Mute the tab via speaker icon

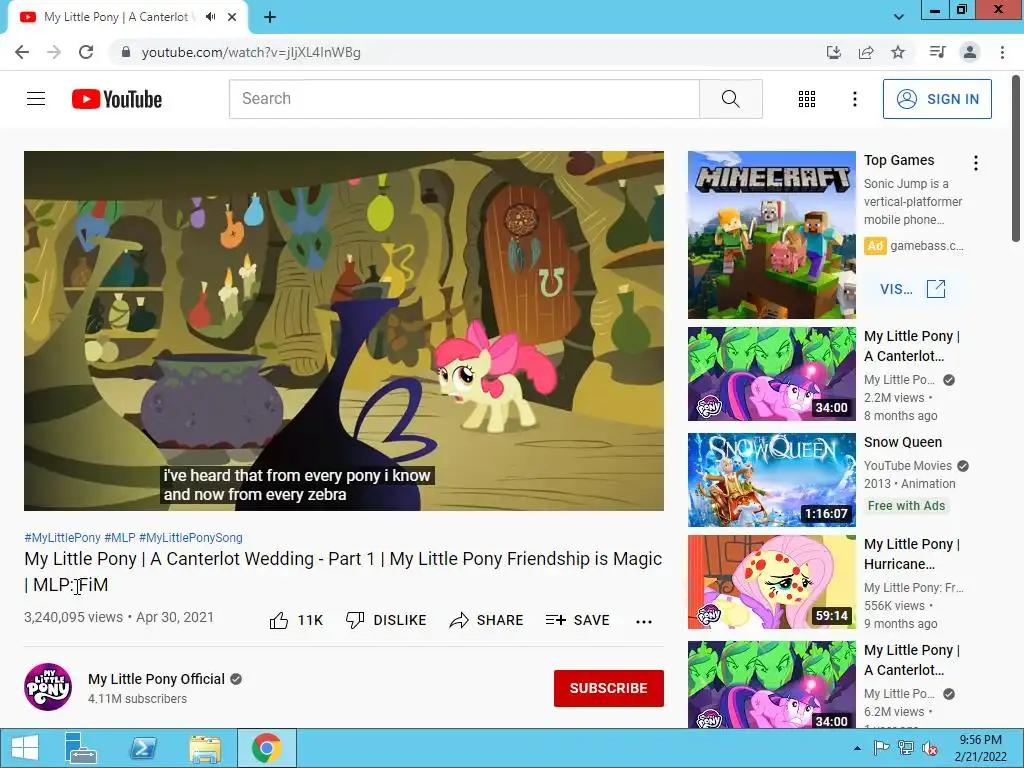[x=210, y=17]
